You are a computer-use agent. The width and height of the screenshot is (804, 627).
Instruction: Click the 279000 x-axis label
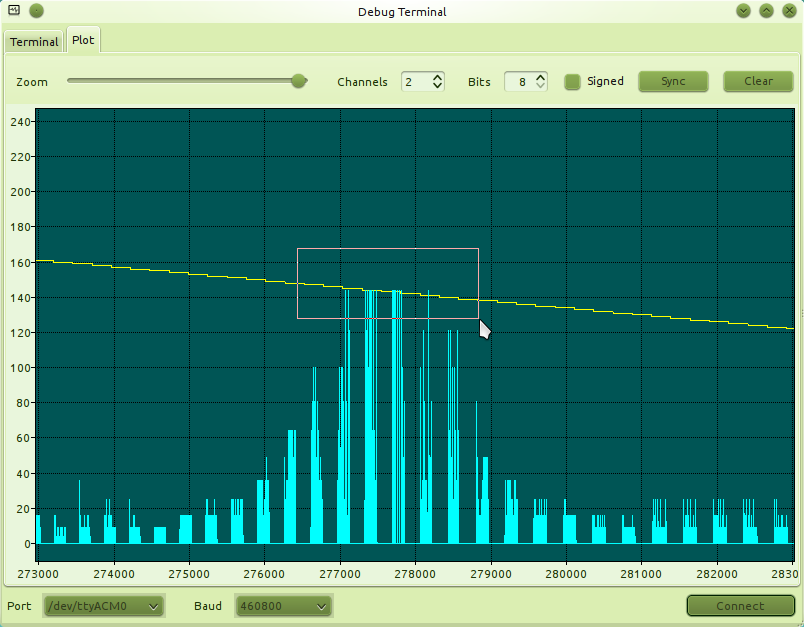491,574
